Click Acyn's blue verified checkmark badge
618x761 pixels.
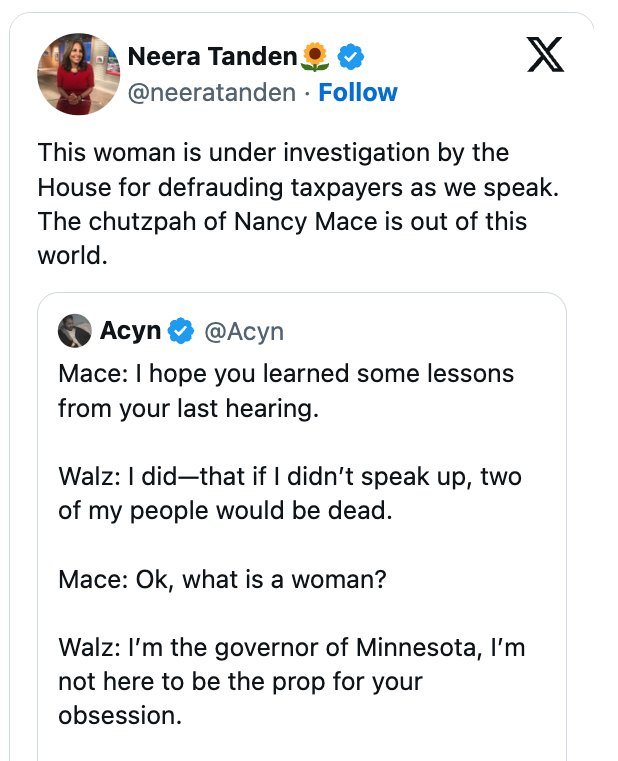181,331
